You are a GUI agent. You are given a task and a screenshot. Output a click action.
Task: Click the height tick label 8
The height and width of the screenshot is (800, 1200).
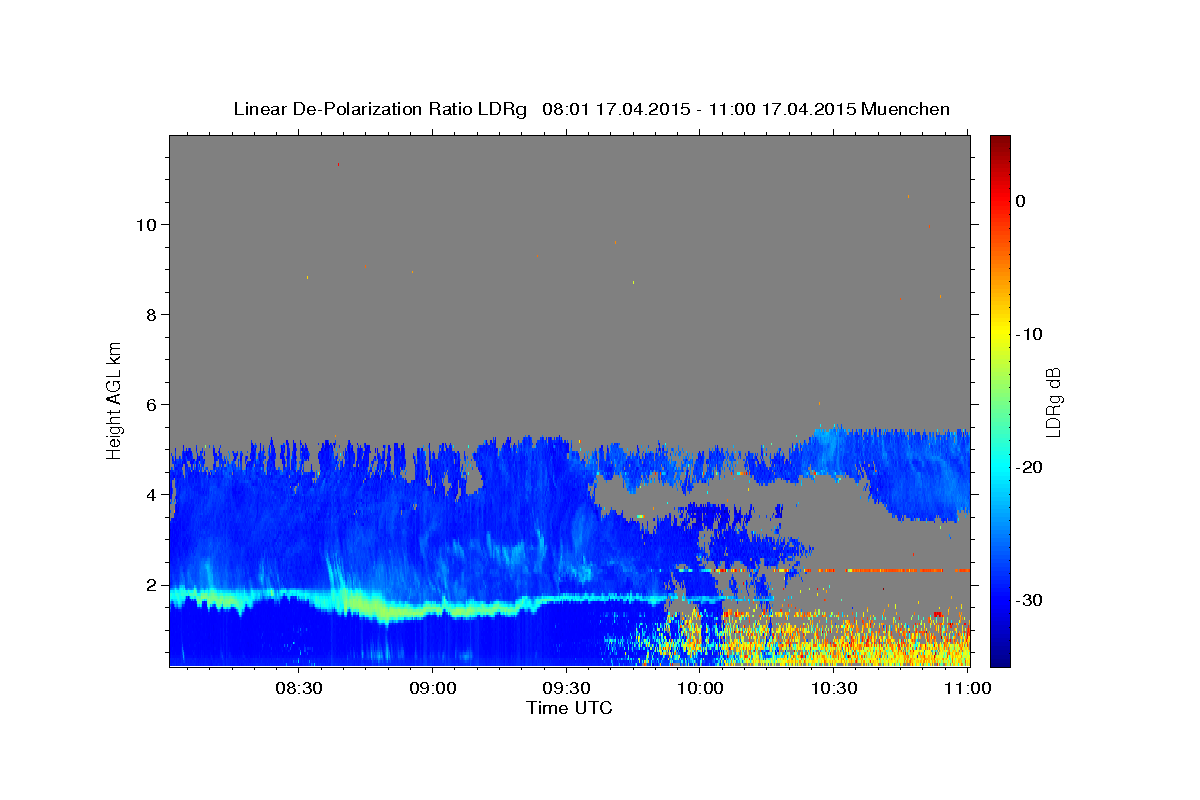(x=150, y=314)
